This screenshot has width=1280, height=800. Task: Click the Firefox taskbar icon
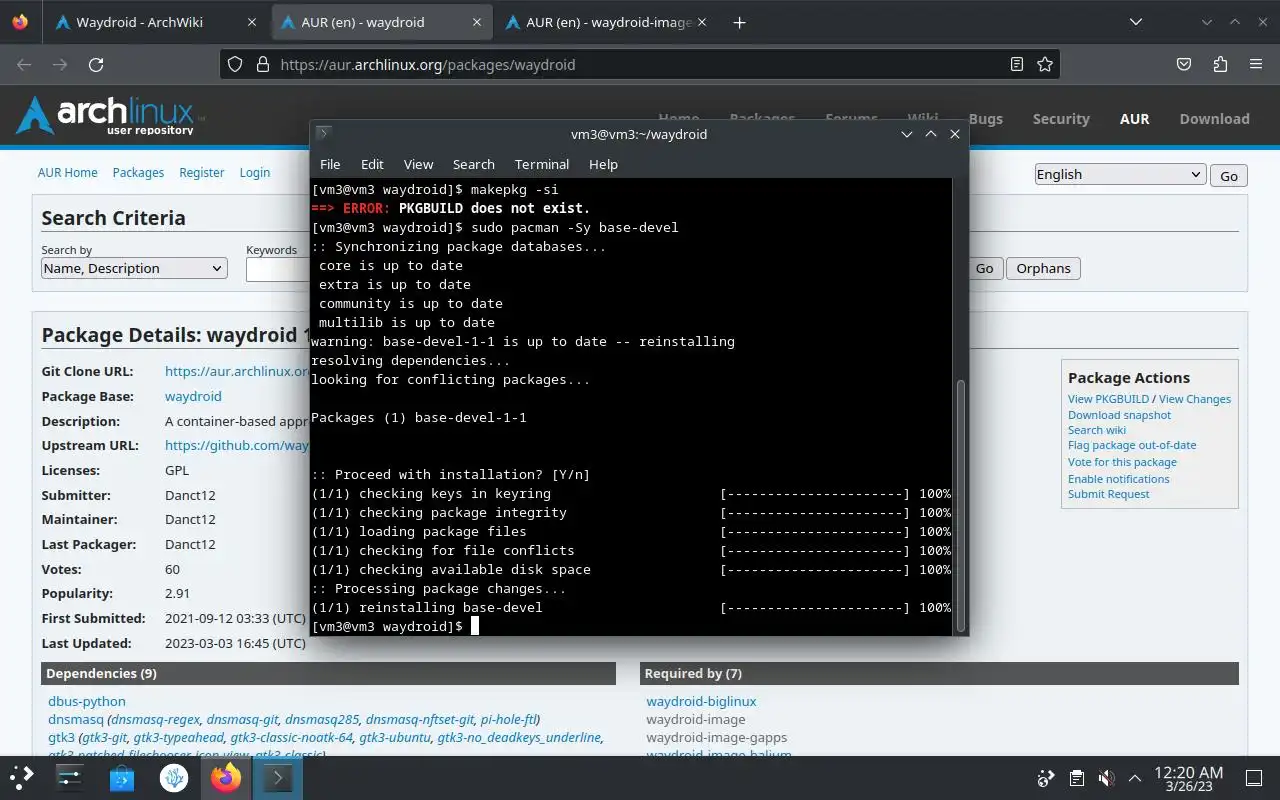click(226, 777)
